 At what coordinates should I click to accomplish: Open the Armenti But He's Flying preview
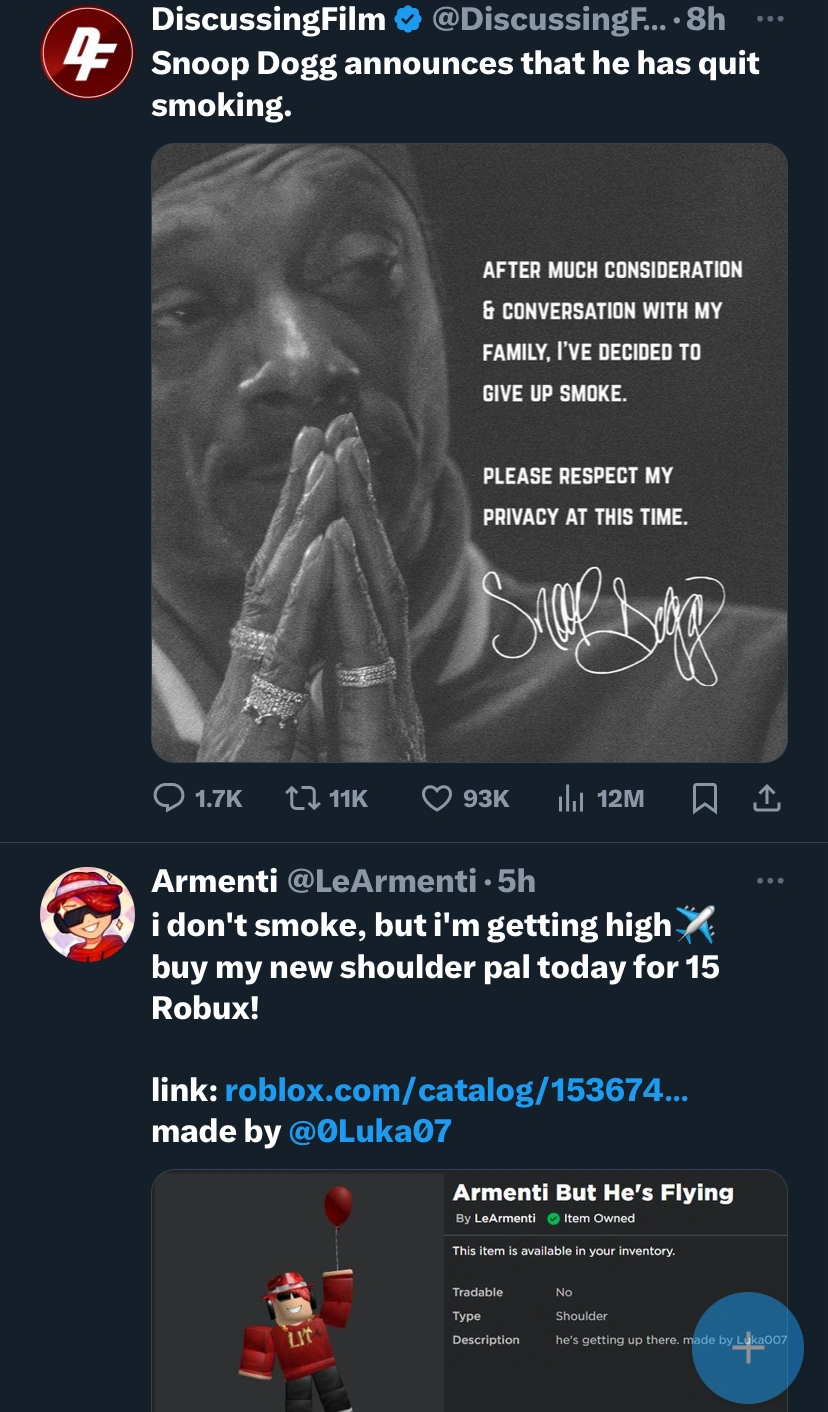coord(469,1290)
